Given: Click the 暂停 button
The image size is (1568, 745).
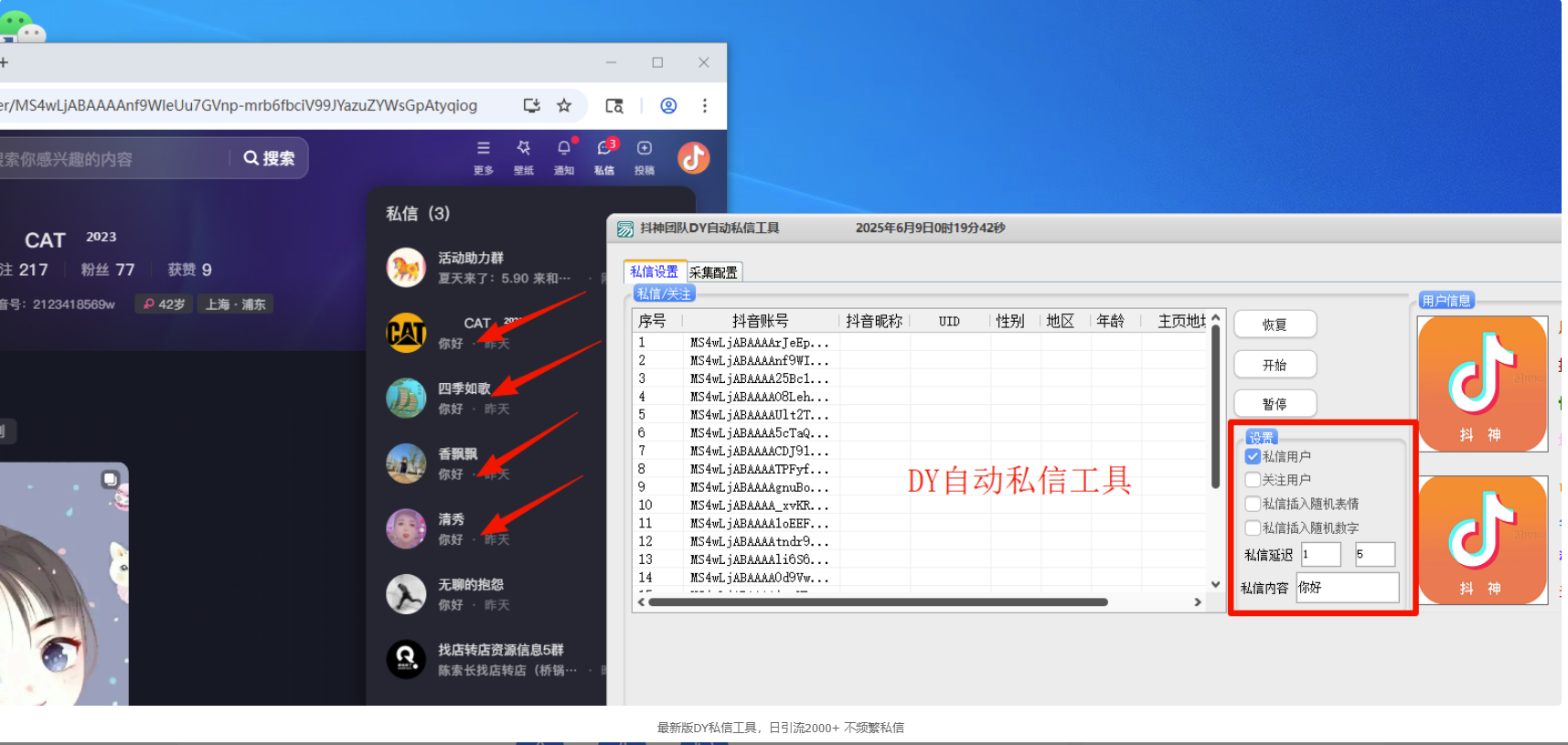Looking at the screenshot, I should click(1275, 404).
